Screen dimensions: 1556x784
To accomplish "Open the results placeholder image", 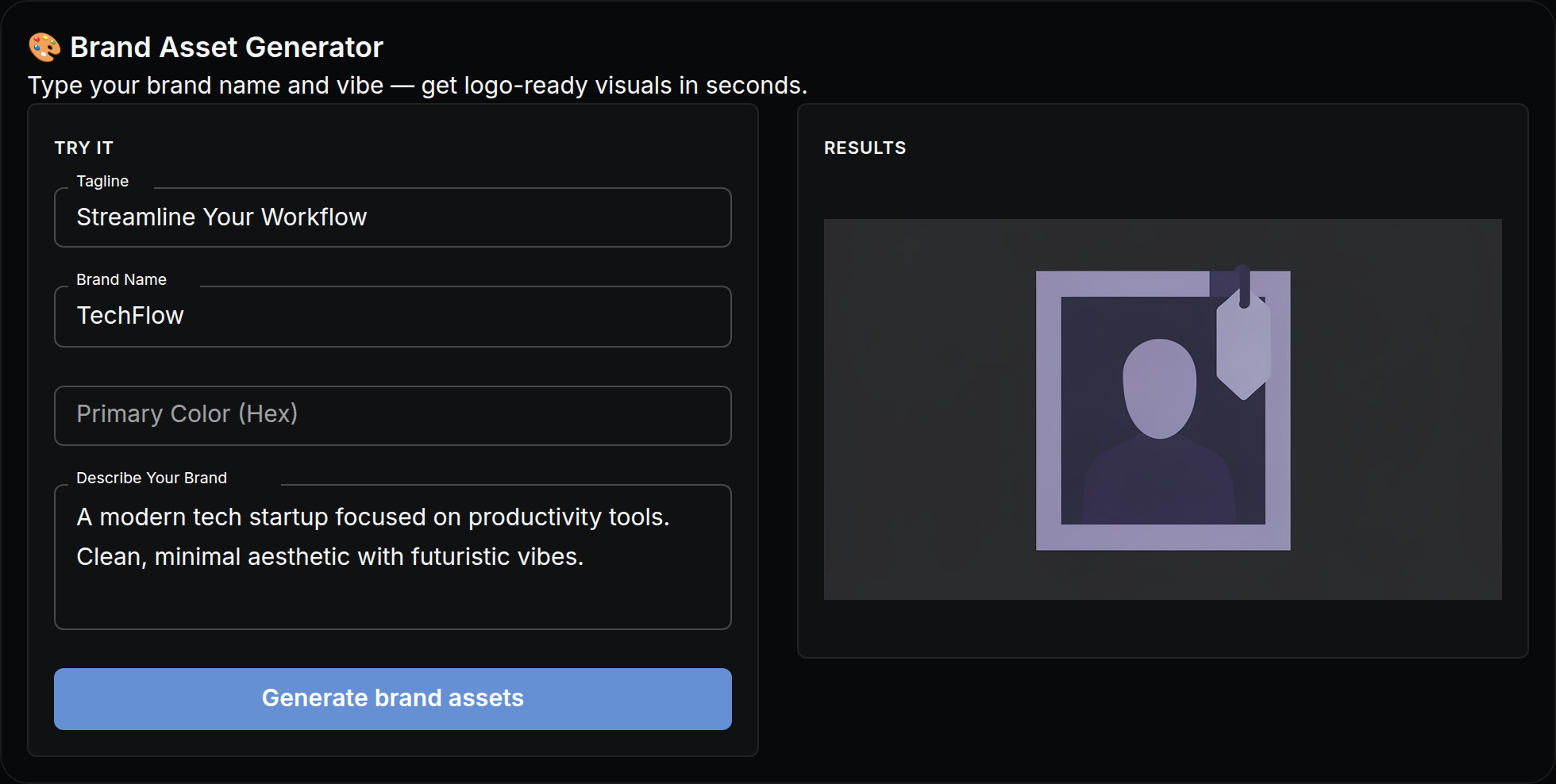I will pyautogui.click(x=1163, y=409).
